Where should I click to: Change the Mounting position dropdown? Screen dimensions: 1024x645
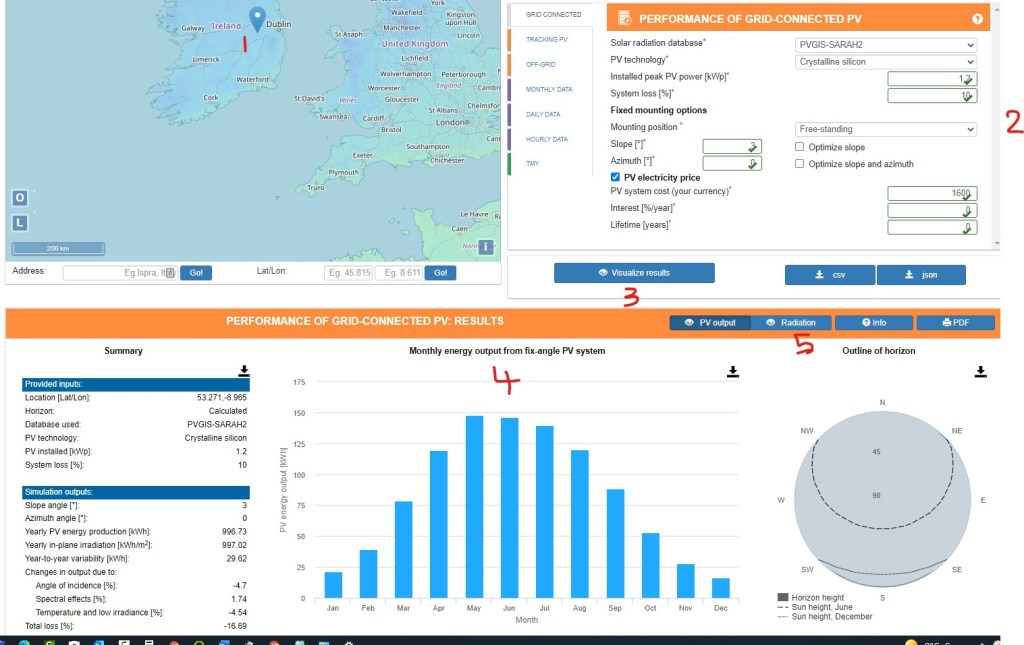(x=885, y=128)
